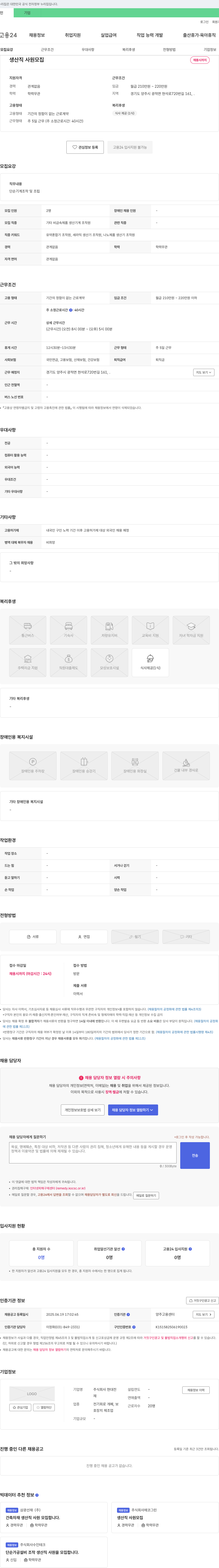Click info icon beside 구인인증번호

coord(134,1326)
